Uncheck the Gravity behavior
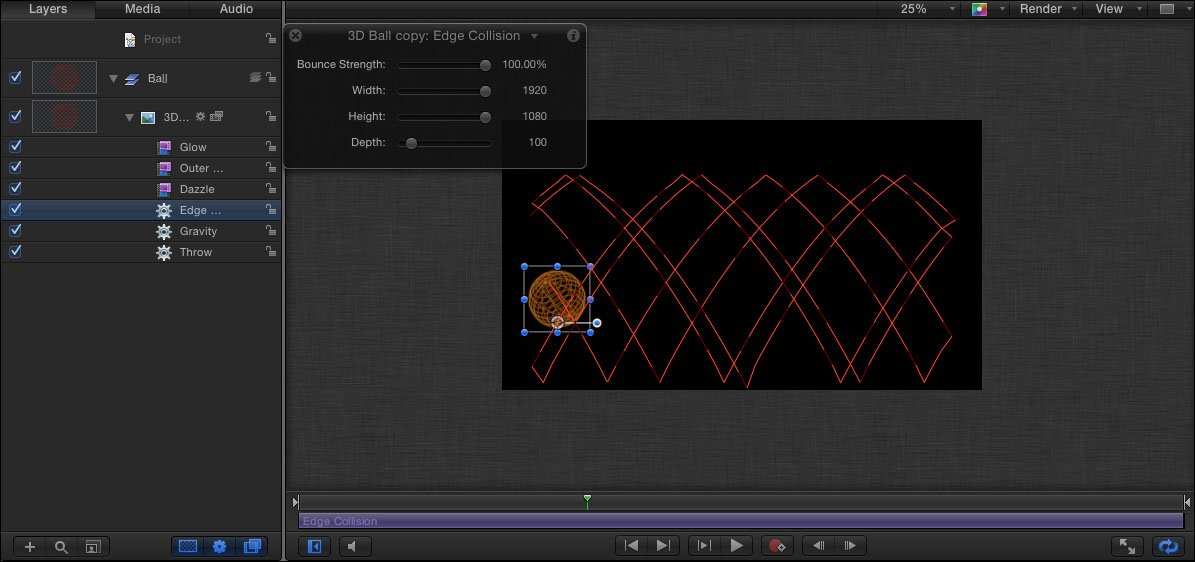1195x562 pixels. point(15,231)
